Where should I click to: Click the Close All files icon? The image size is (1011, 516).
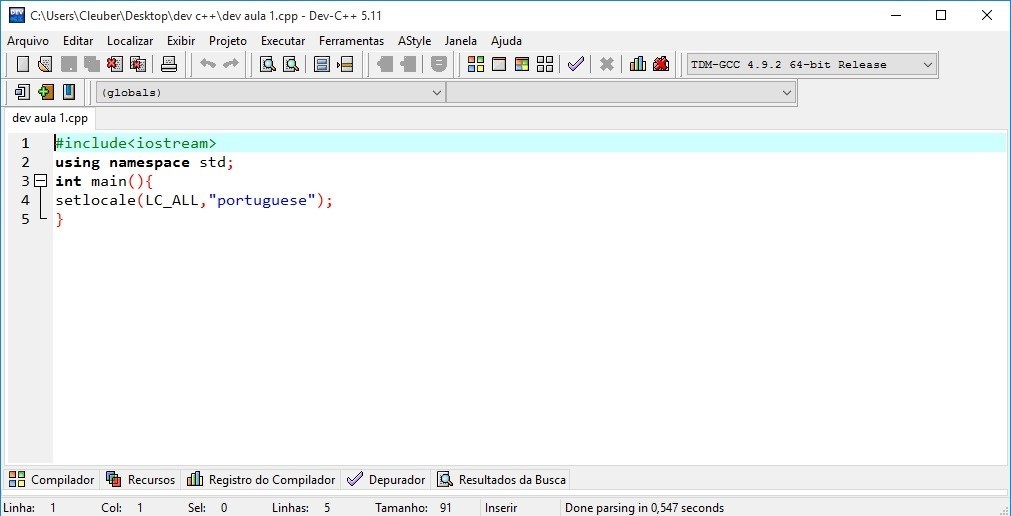pos(138,64)
